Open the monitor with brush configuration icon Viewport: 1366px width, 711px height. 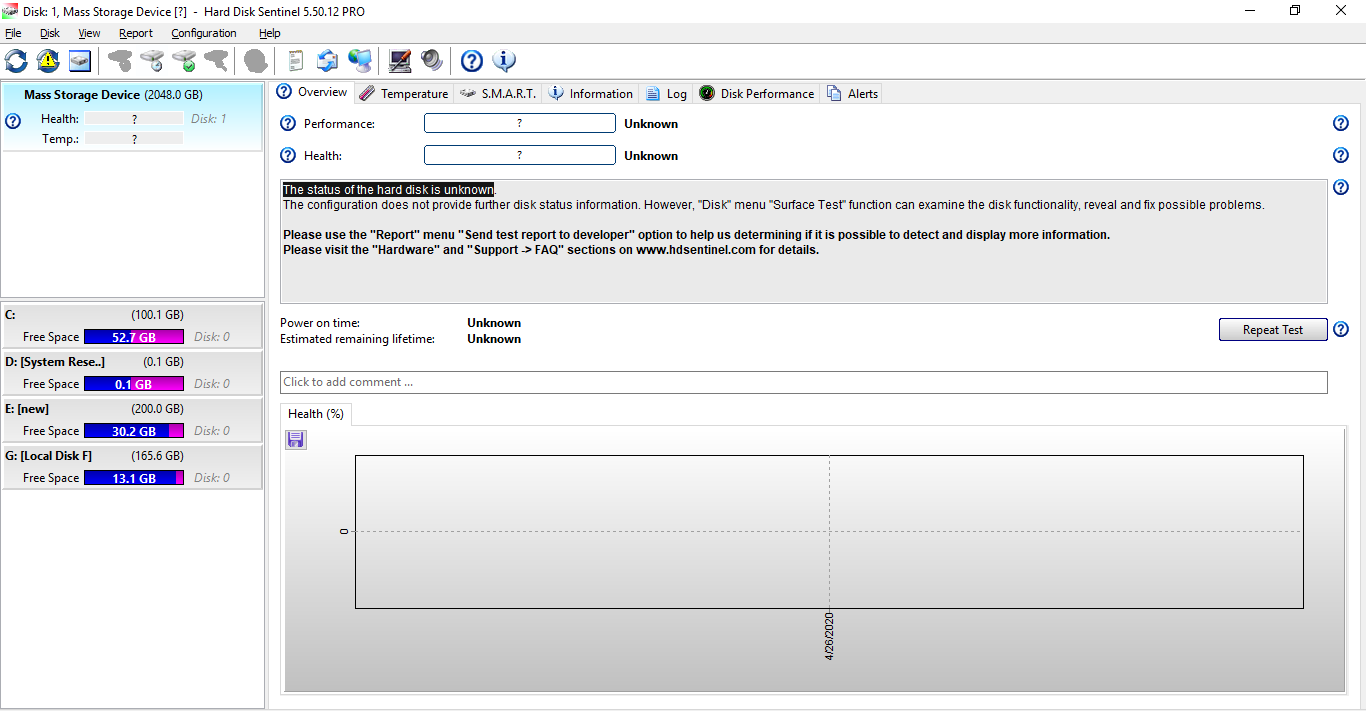[x=400, y=61]
